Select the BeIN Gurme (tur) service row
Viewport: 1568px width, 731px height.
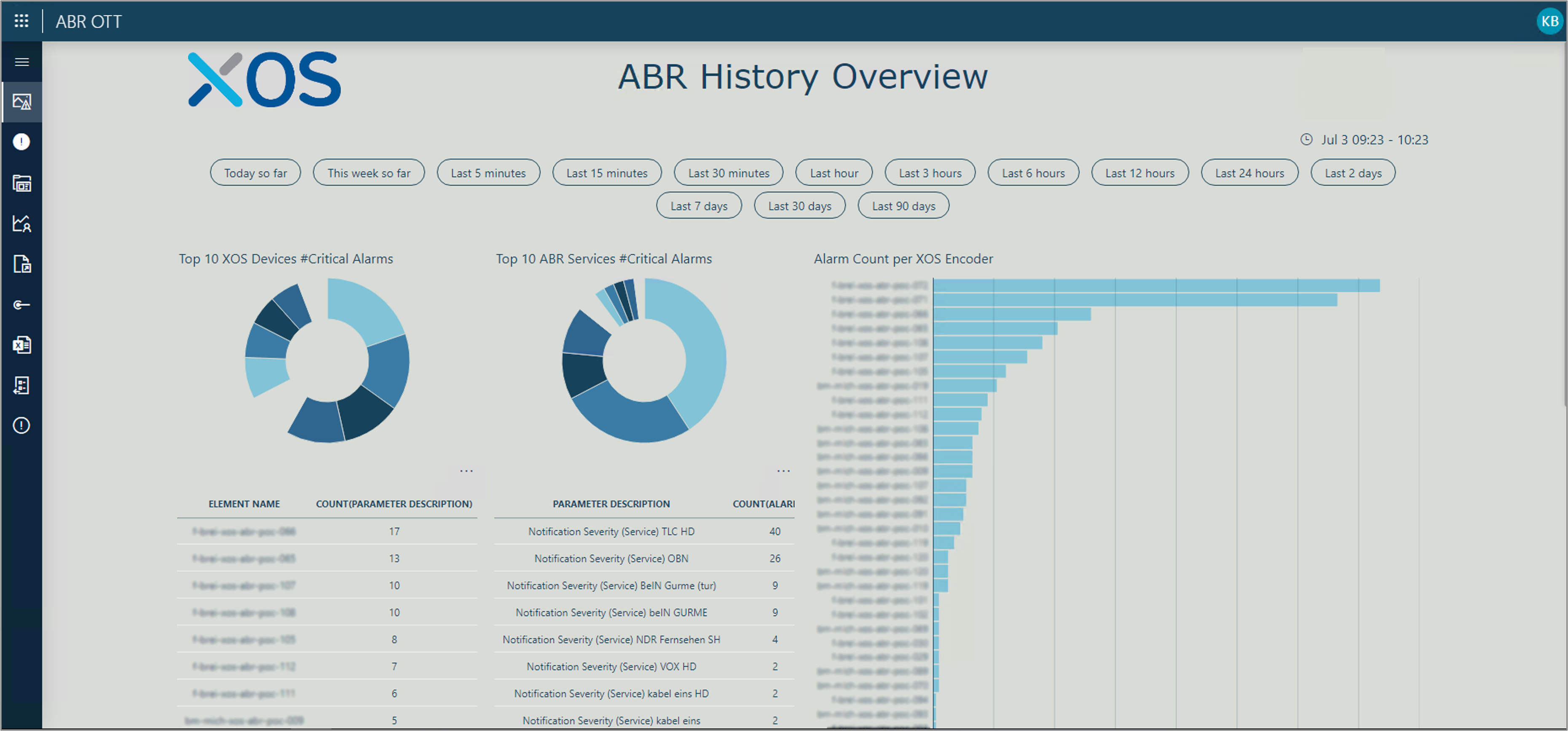tap(644, 586)
